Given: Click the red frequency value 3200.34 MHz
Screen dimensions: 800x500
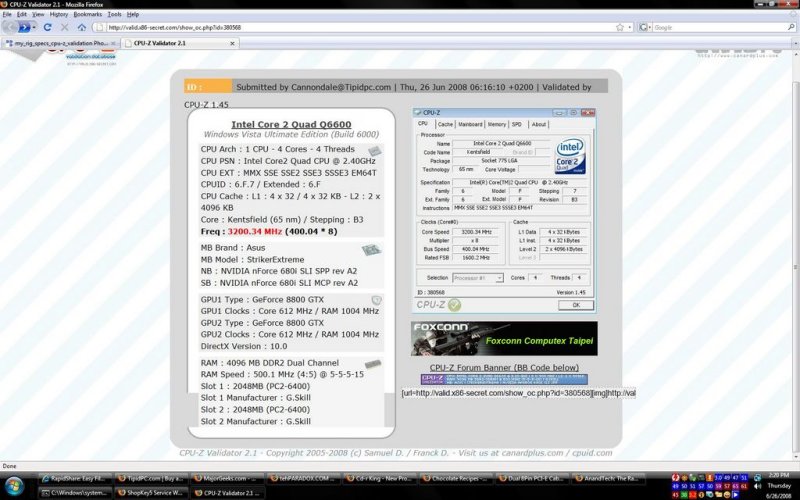Looking at the screenshot, I should coord(255,231).
